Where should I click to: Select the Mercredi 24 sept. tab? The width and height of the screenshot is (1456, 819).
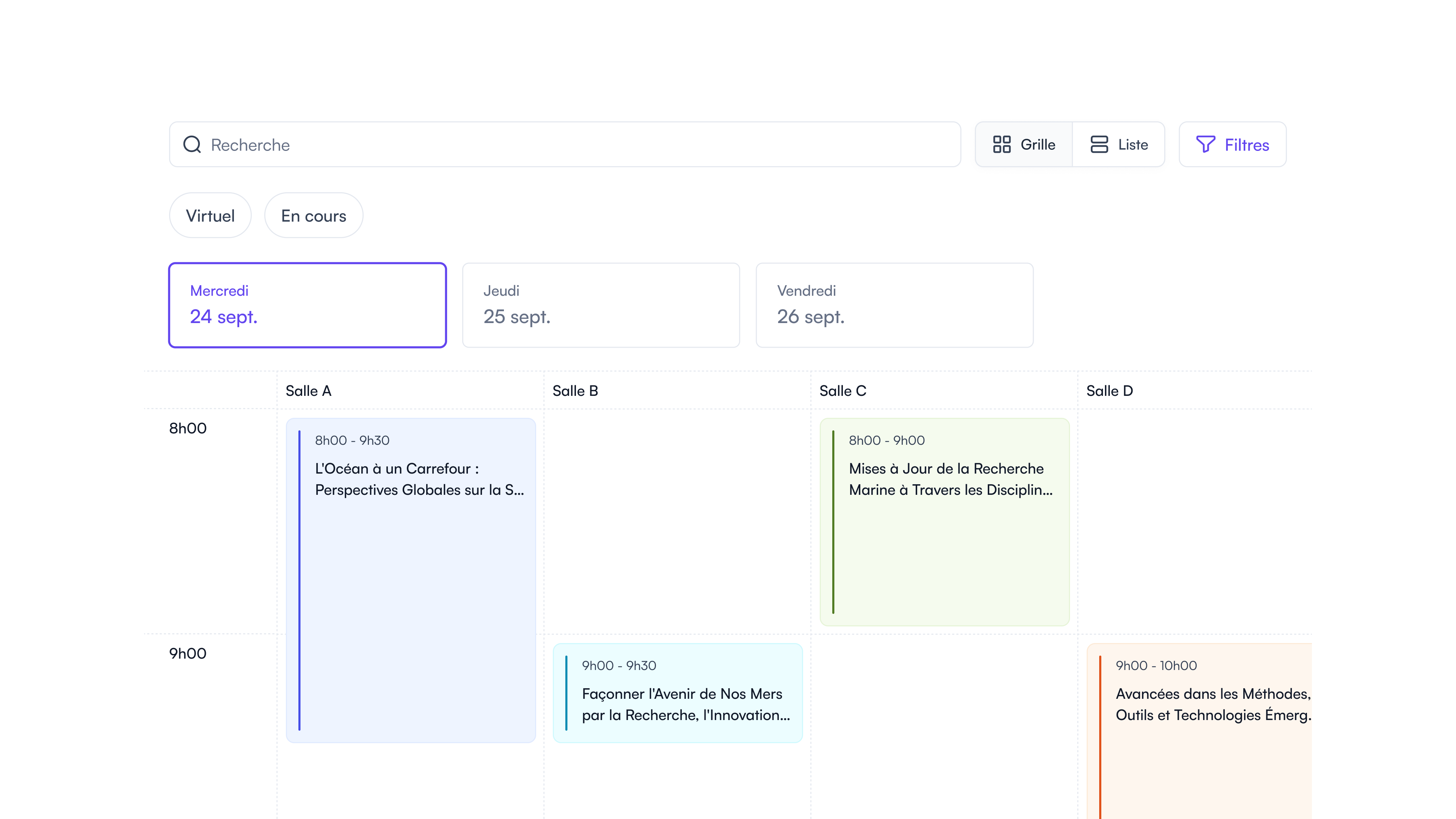tap(308, 305)
